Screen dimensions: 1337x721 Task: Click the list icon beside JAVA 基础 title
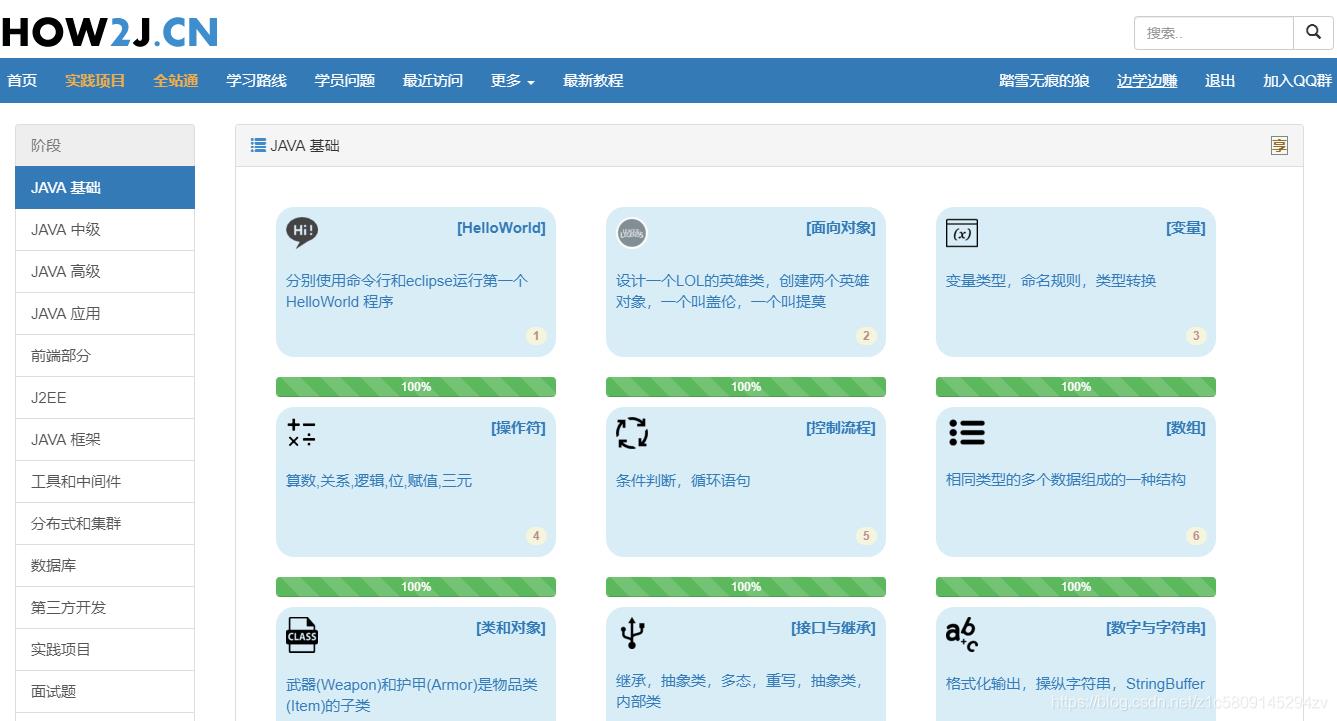(x=258, y=145)
